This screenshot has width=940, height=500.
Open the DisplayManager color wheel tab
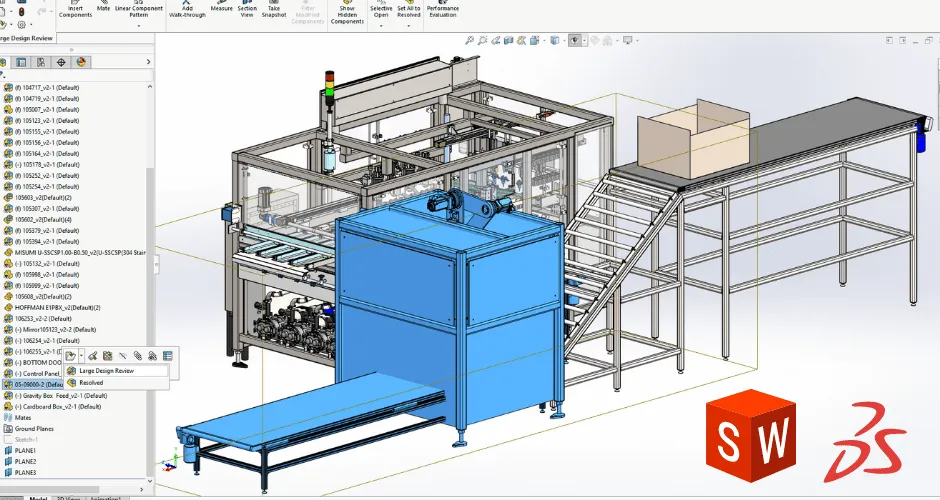(82, 62)
